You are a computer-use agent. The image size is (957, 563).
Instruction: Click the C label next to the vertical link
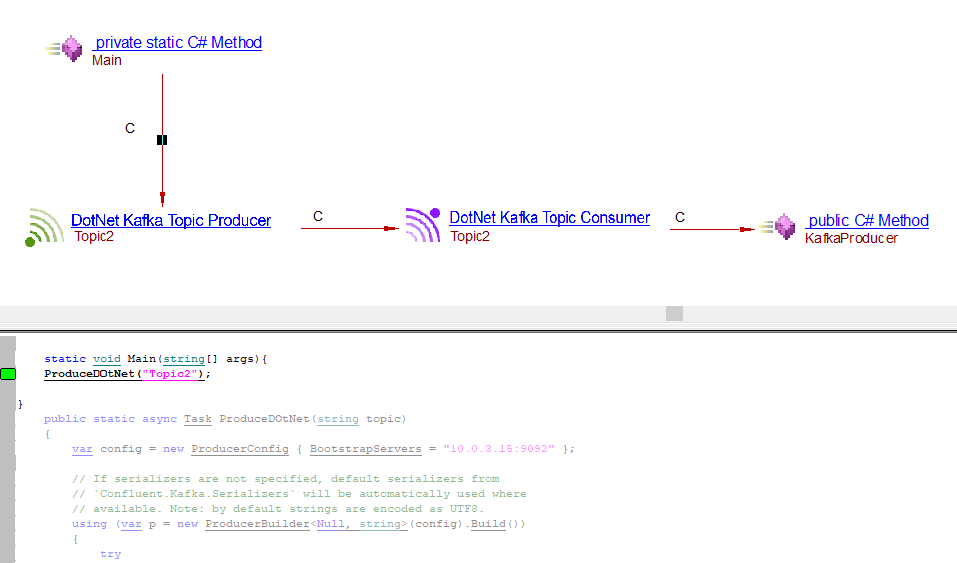pos(130,129)
